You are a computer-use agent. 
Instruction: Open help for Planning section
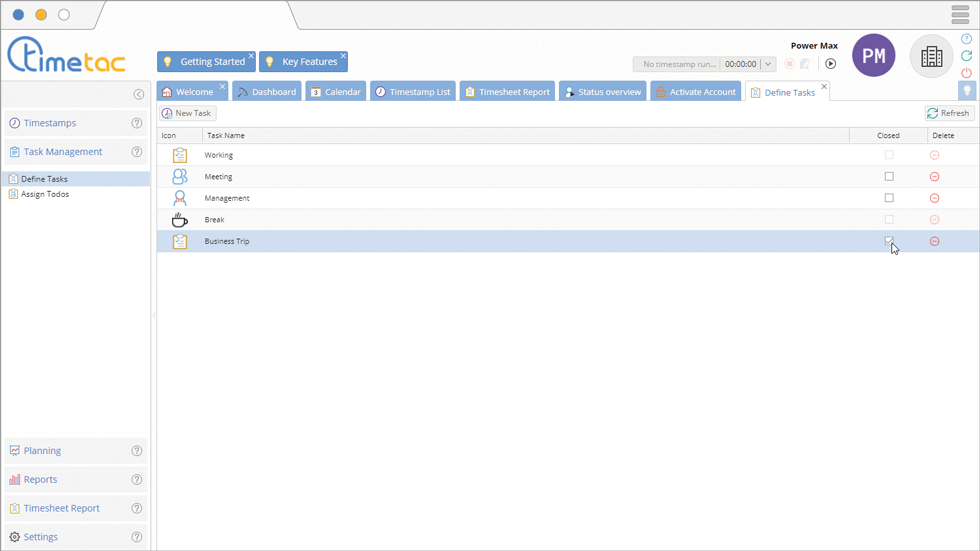(136, 451)
